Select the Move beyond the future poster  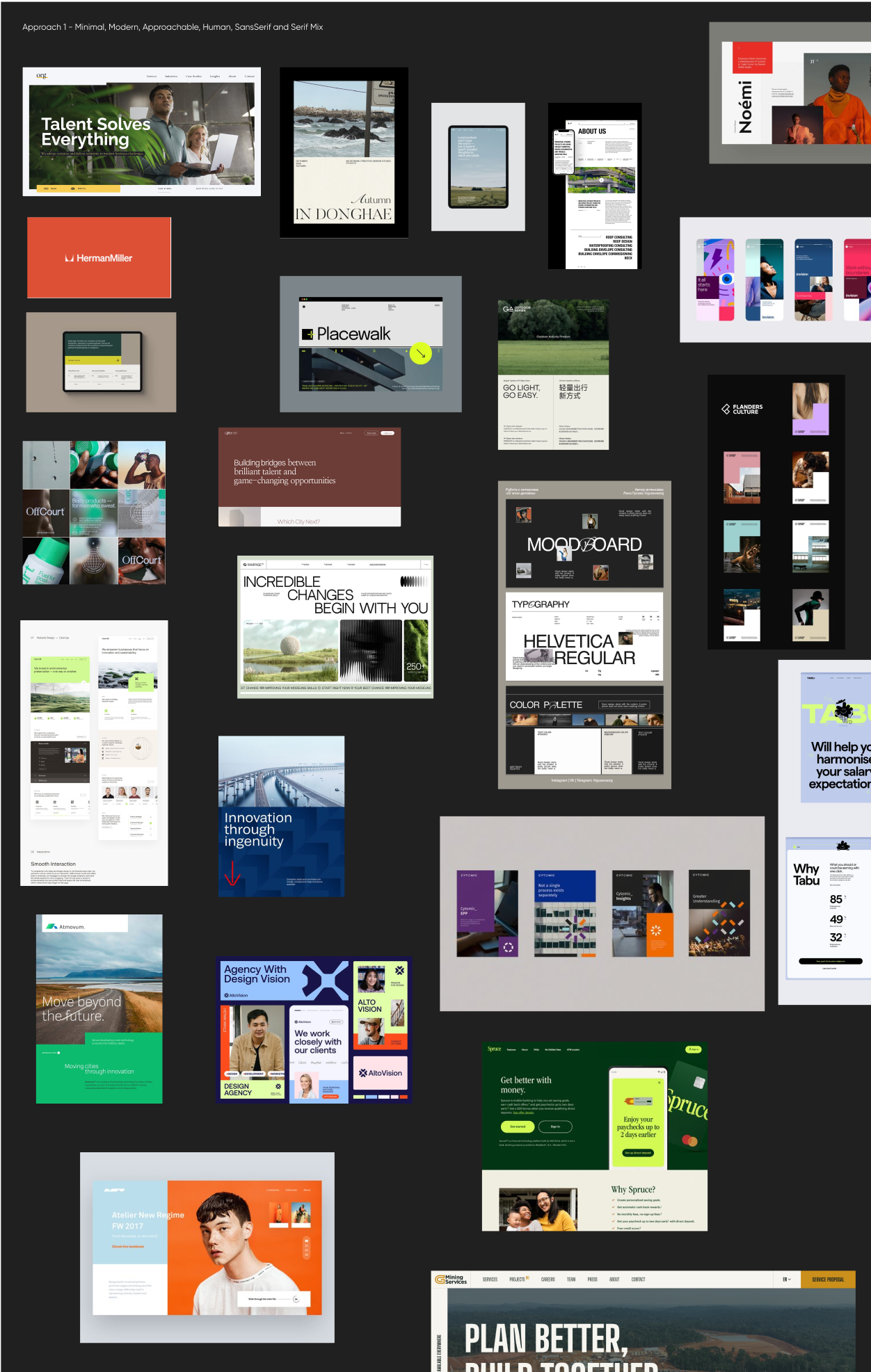(x=99, y=1009)
